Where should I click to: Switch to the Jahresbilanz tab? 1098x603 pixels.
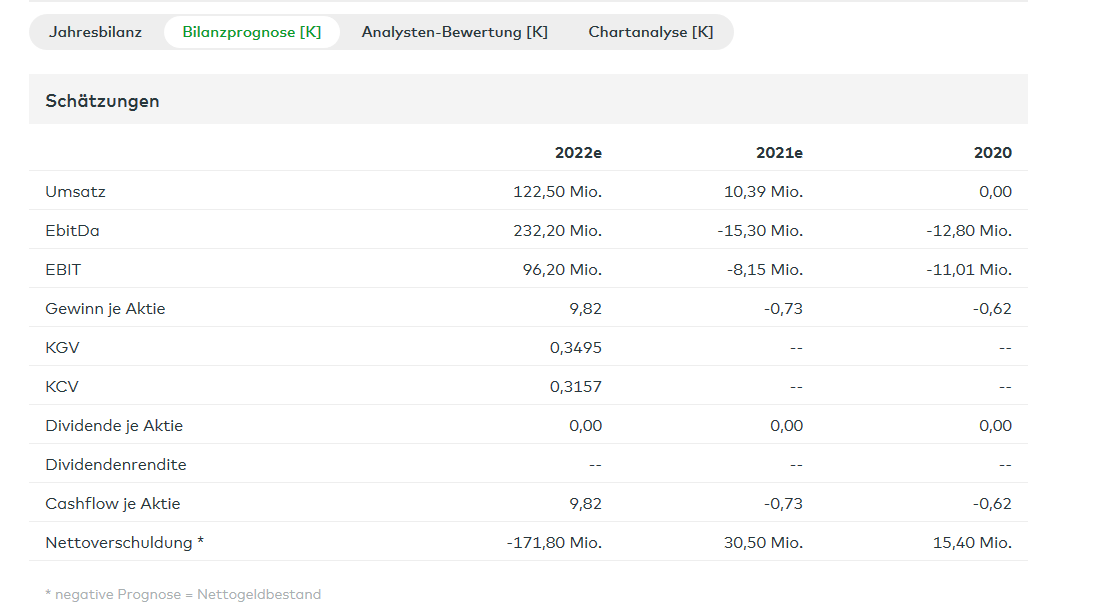click(95, 32)
